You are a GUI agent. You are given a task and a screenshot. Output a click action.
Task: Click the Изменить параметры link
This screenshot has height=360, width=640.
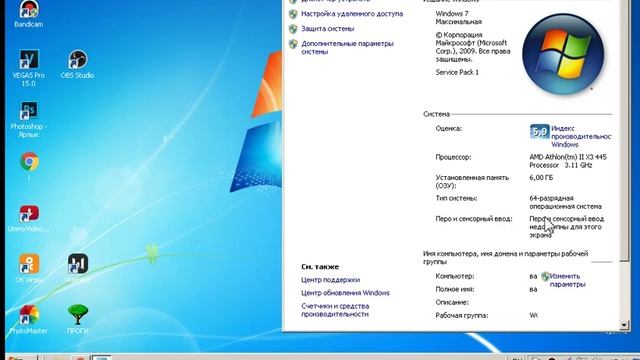567,280
